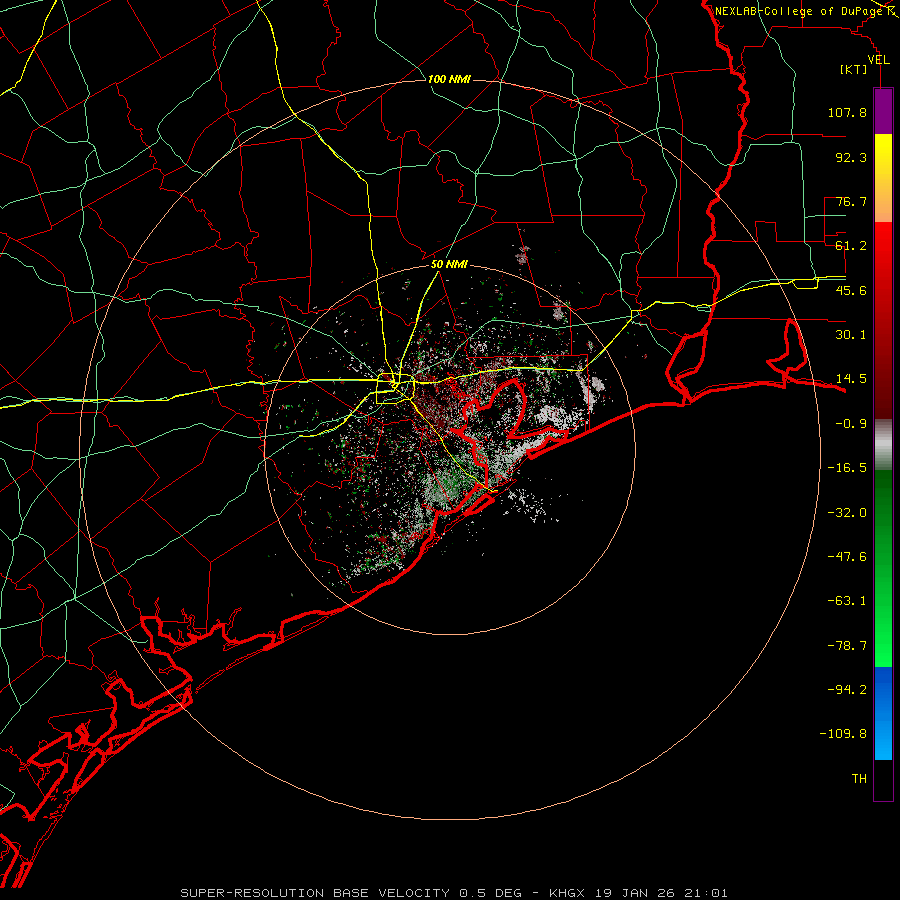
Task: Click the white velocity echoes offshore of the island
Action: click(533, 505)
